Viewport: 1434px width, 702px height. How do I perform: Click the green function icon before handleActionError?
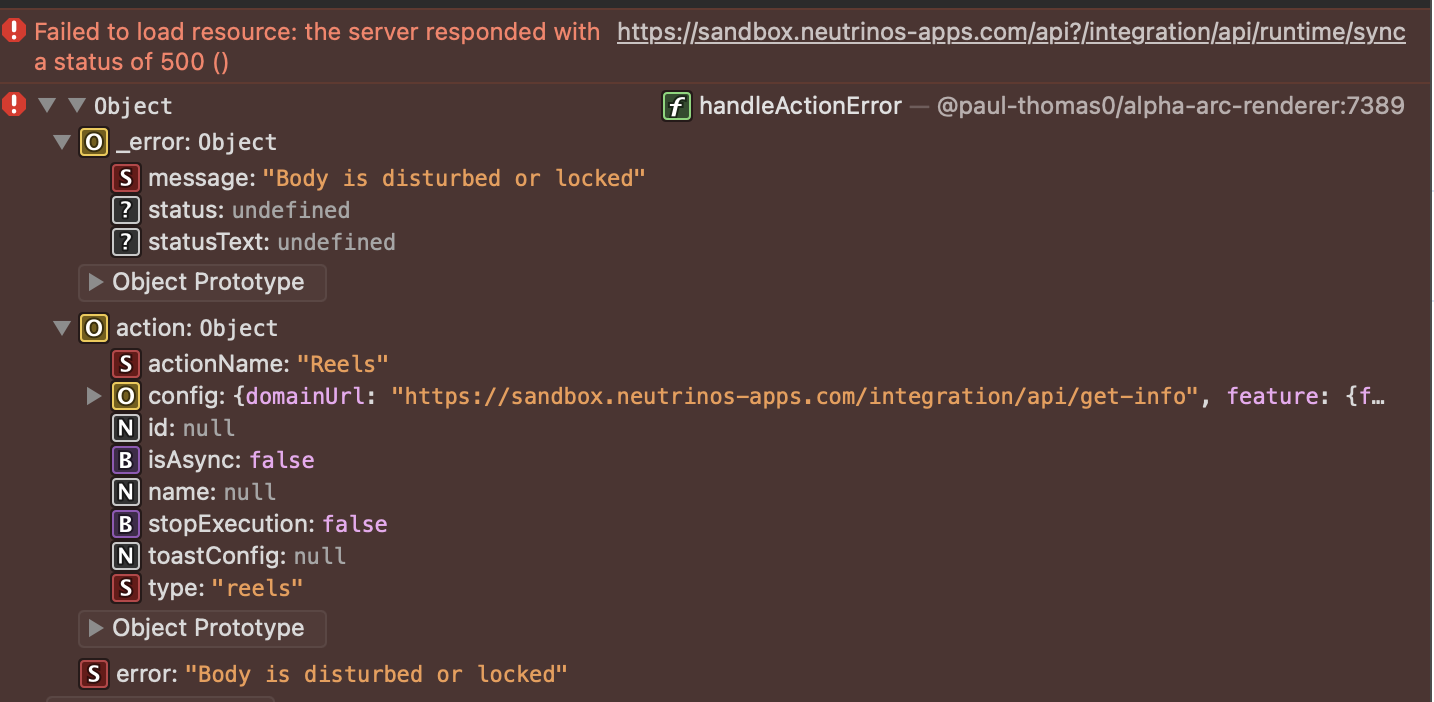(677, 106)
